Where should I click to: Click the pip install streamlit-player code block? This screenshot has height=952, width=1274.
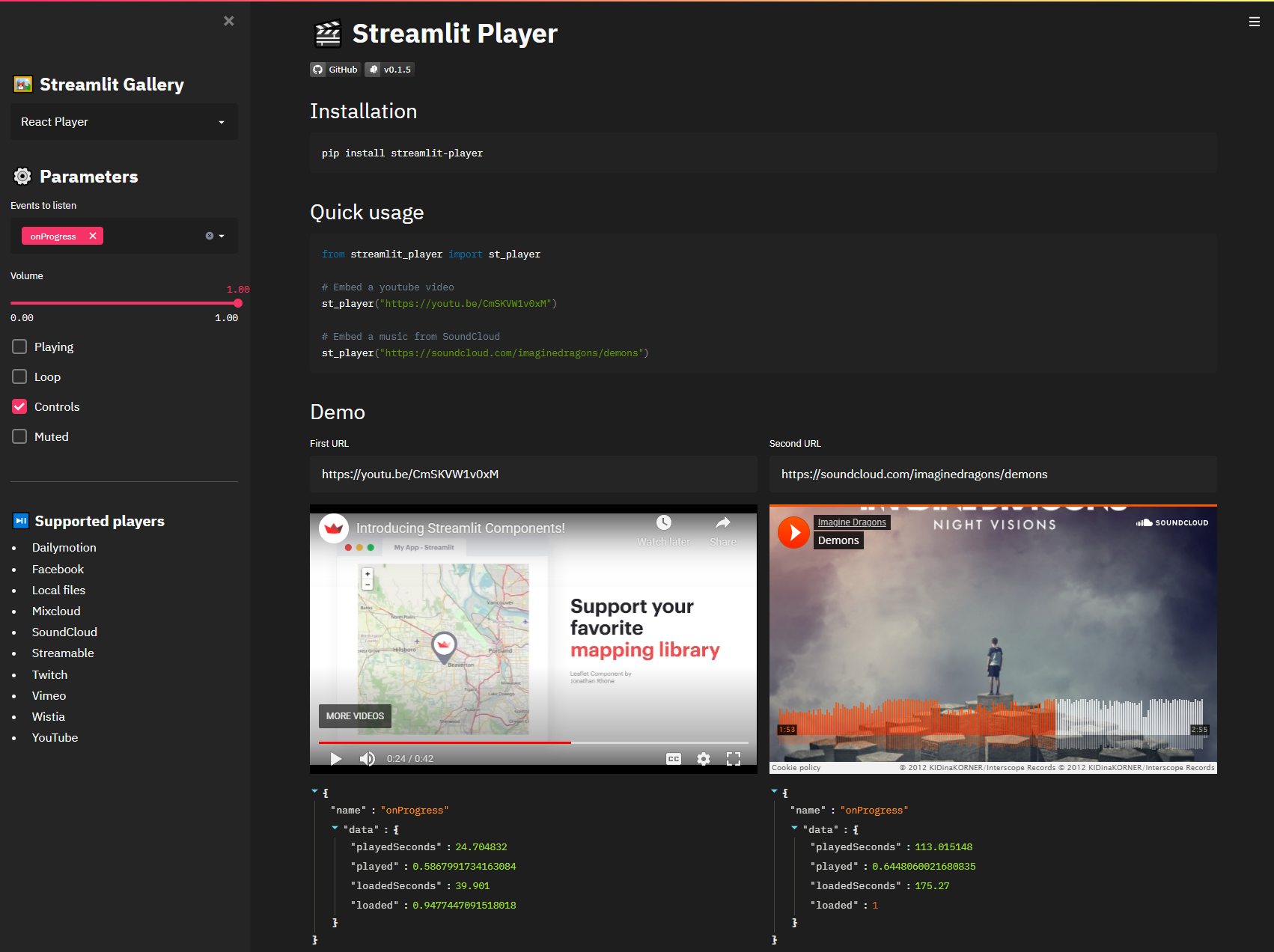pyautogui.click(x=764, y=153)
